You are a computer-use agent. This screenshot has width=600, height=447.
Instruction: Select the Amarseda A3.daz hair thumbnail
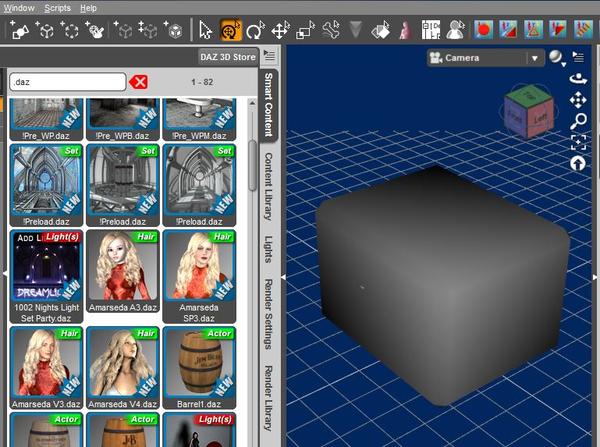pyautogui.click(x=122, y=271)
